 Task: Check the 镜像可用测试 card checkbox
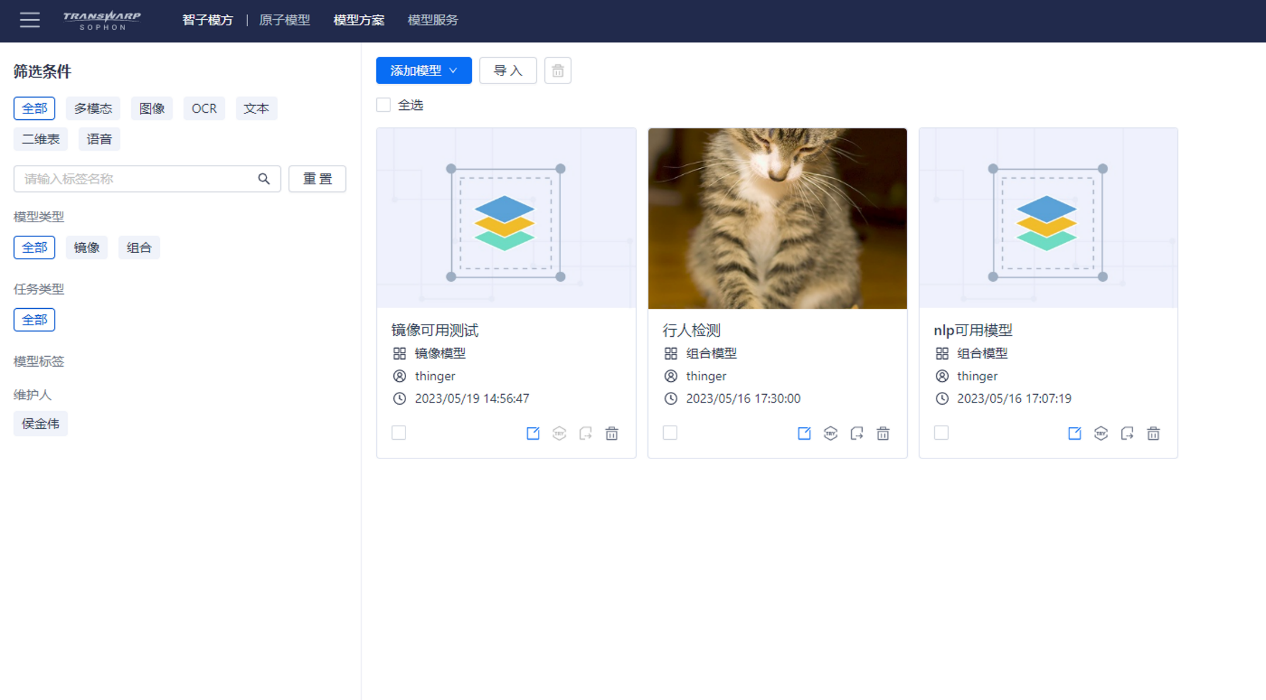399,433
